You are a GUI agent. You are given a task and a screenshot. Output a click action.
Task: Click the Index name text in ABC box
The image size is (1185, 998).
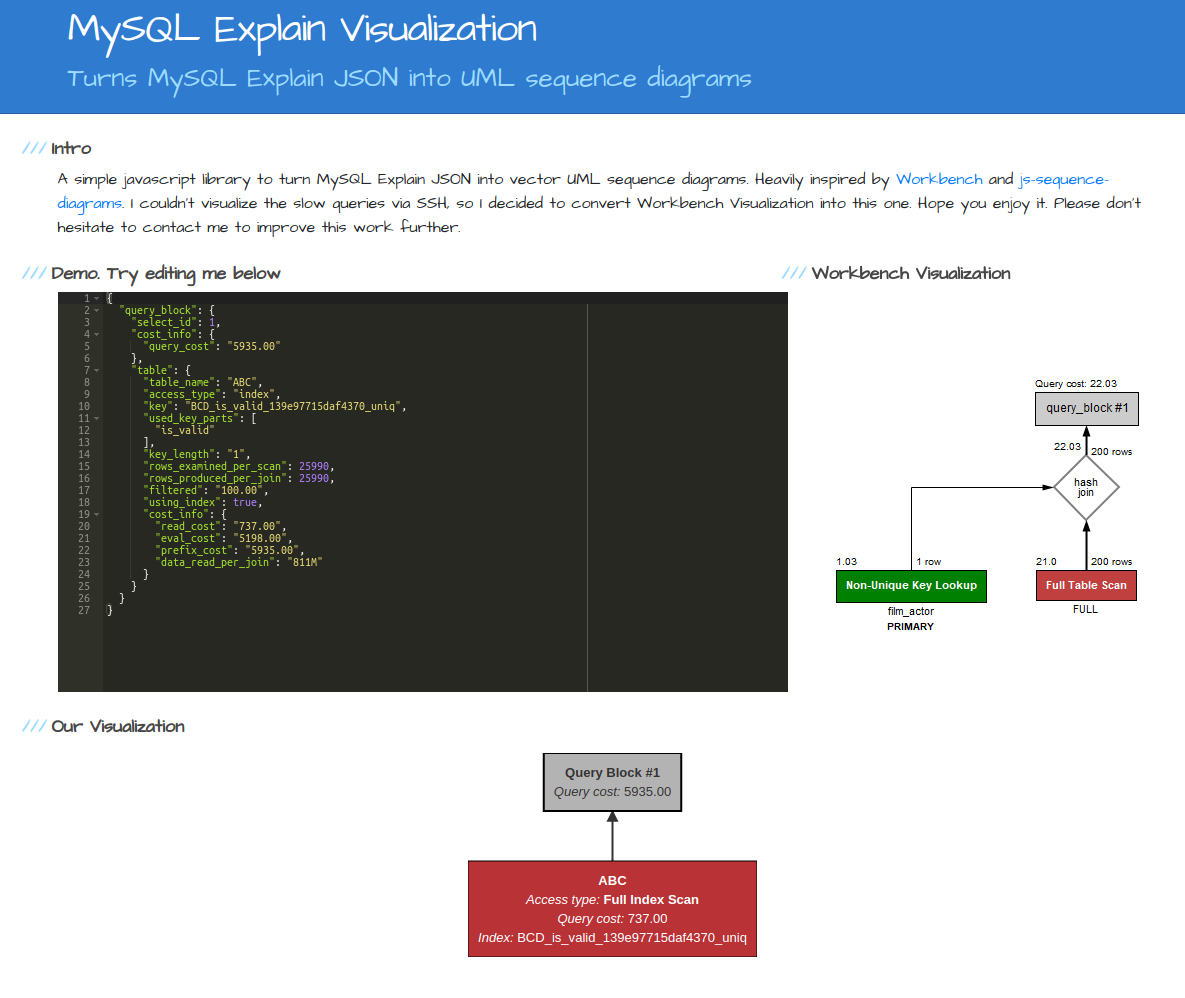612,938
